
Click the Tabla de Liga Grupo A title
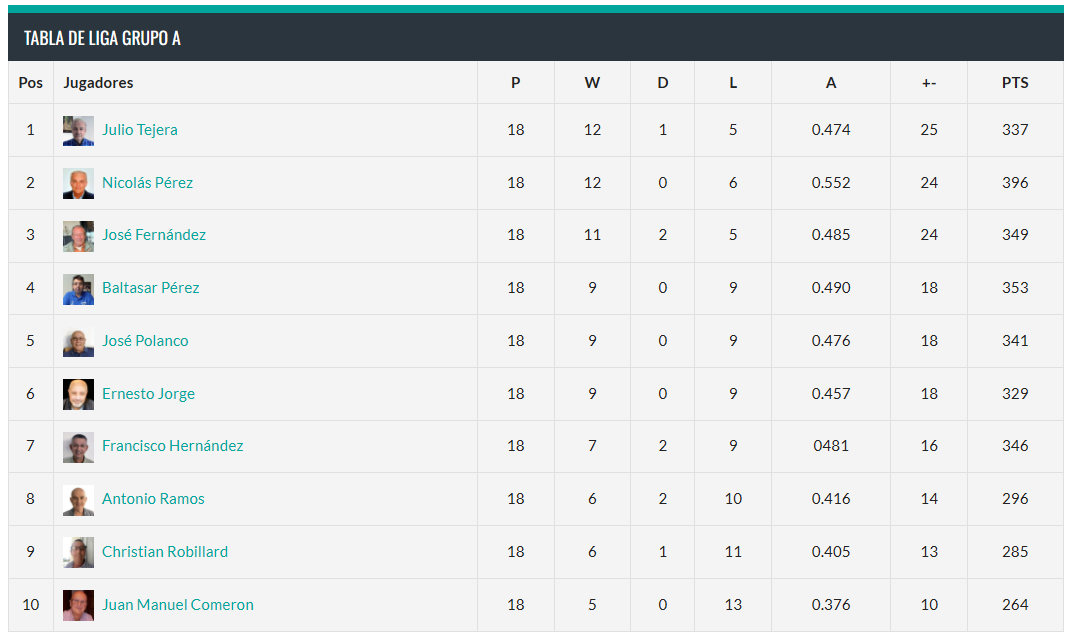(x=102, y=38)
